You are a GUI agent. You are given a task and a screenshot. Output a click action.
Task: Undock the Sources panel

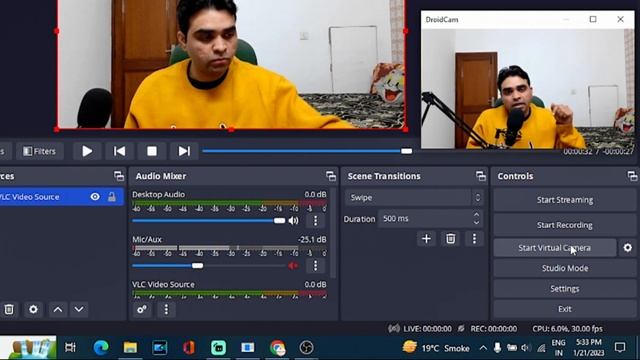pyautogui.click(x=119, y=176)
